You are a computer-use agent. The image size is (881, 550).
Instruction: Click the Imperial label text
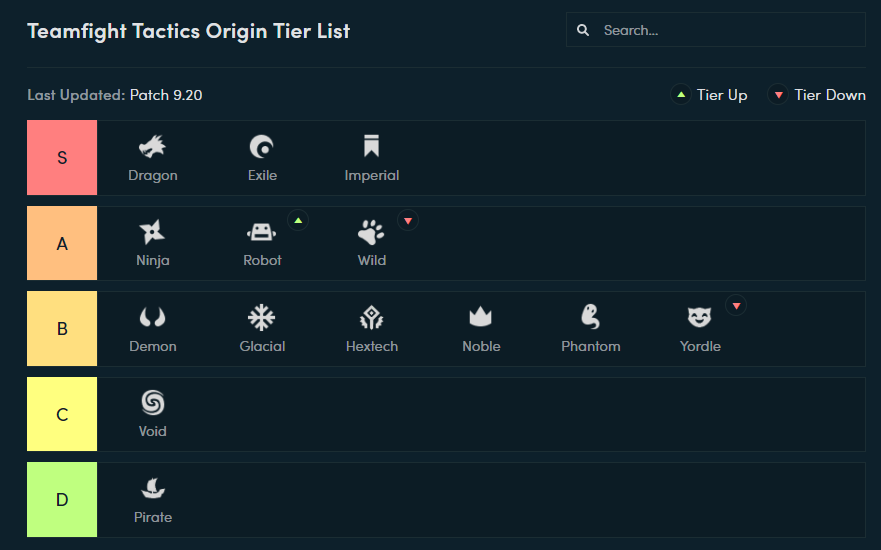coord(372,176)
